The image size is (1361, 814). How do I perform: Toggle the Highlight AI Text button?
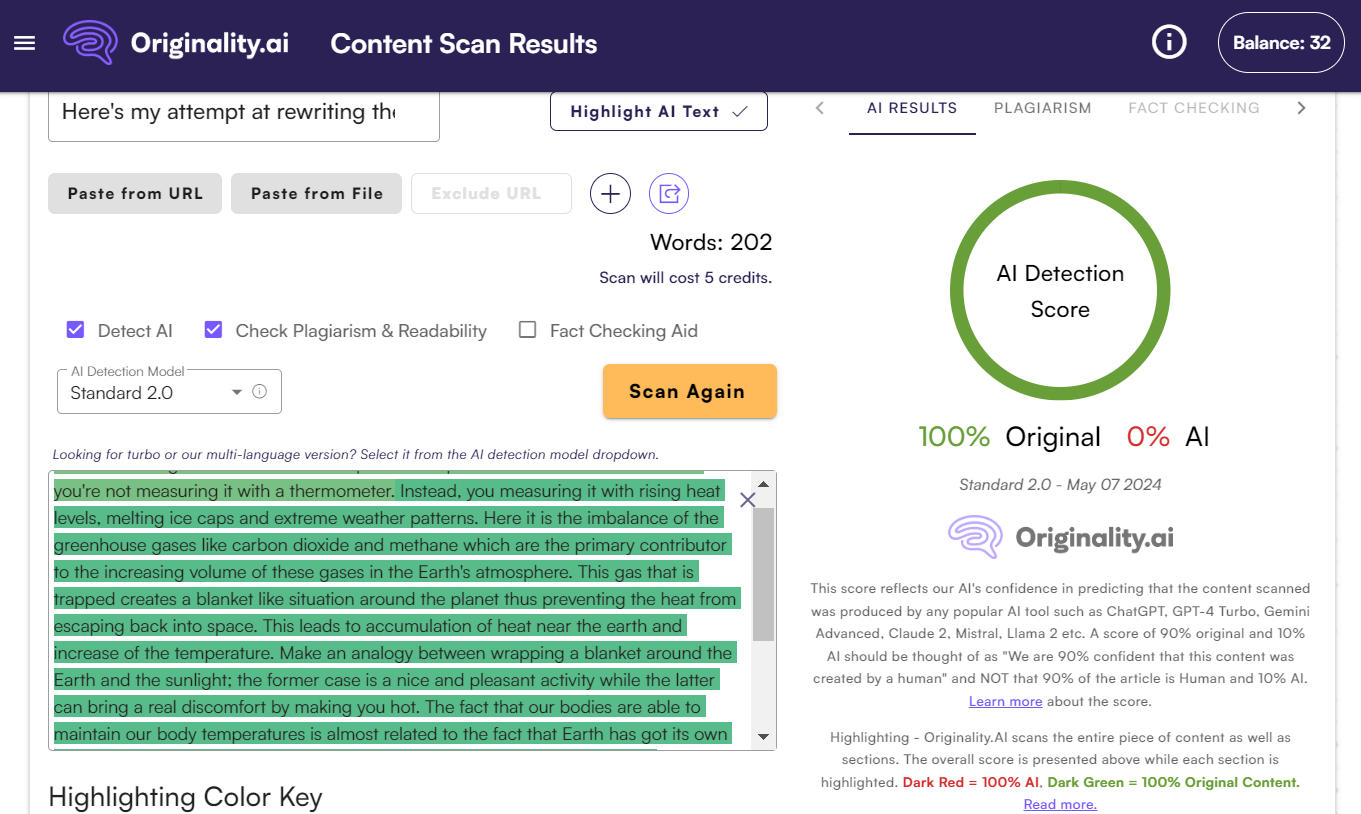click(x=658, y=112)
